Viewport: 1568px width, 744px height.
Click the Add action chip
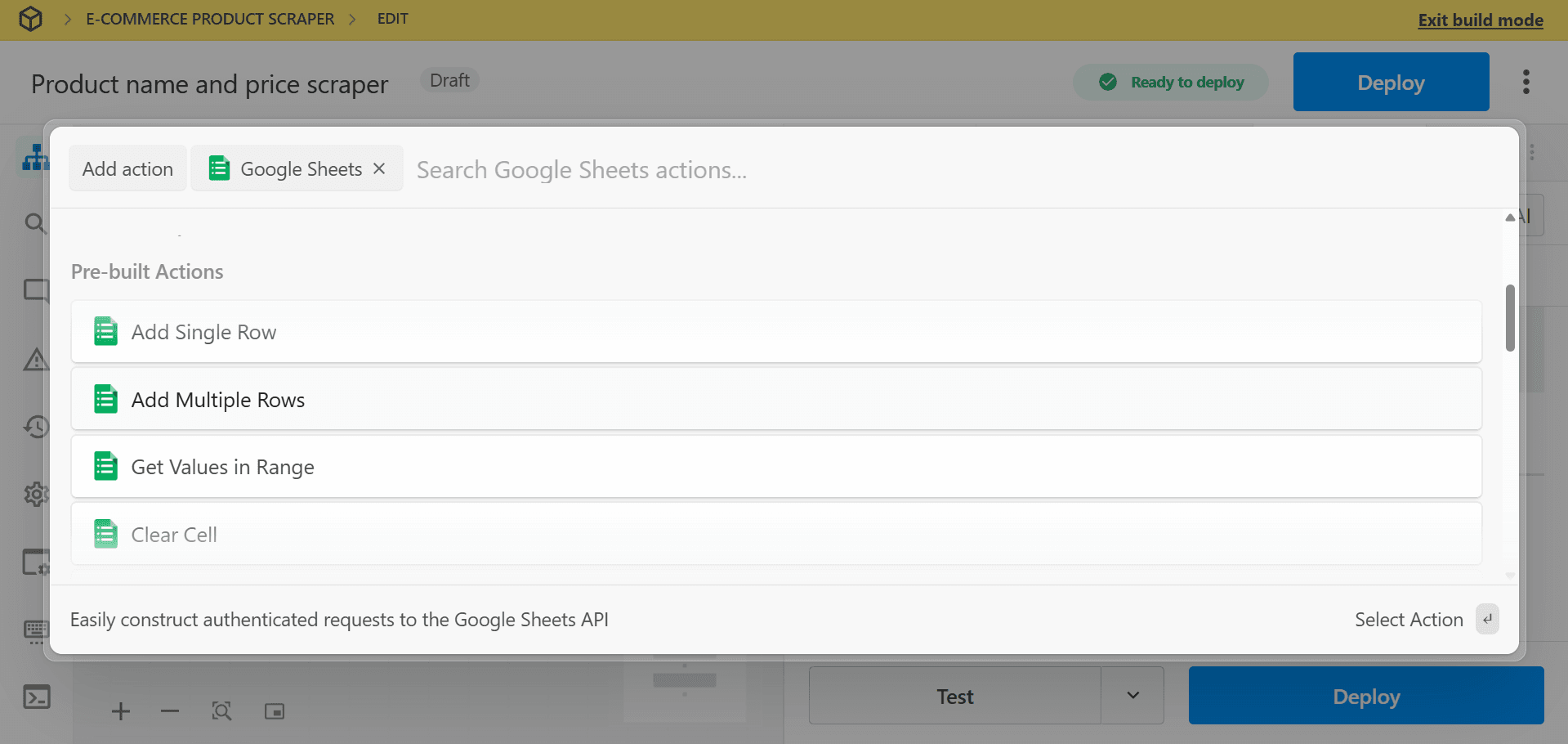(x=127, y=168)
